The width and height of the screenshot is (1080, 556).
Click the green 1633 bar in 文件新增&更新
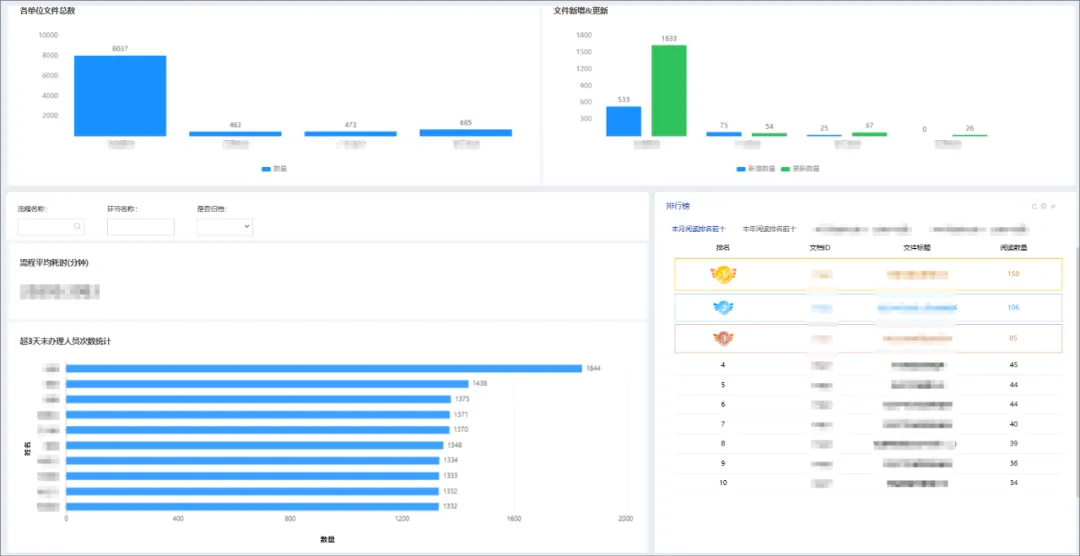[669, 91]
